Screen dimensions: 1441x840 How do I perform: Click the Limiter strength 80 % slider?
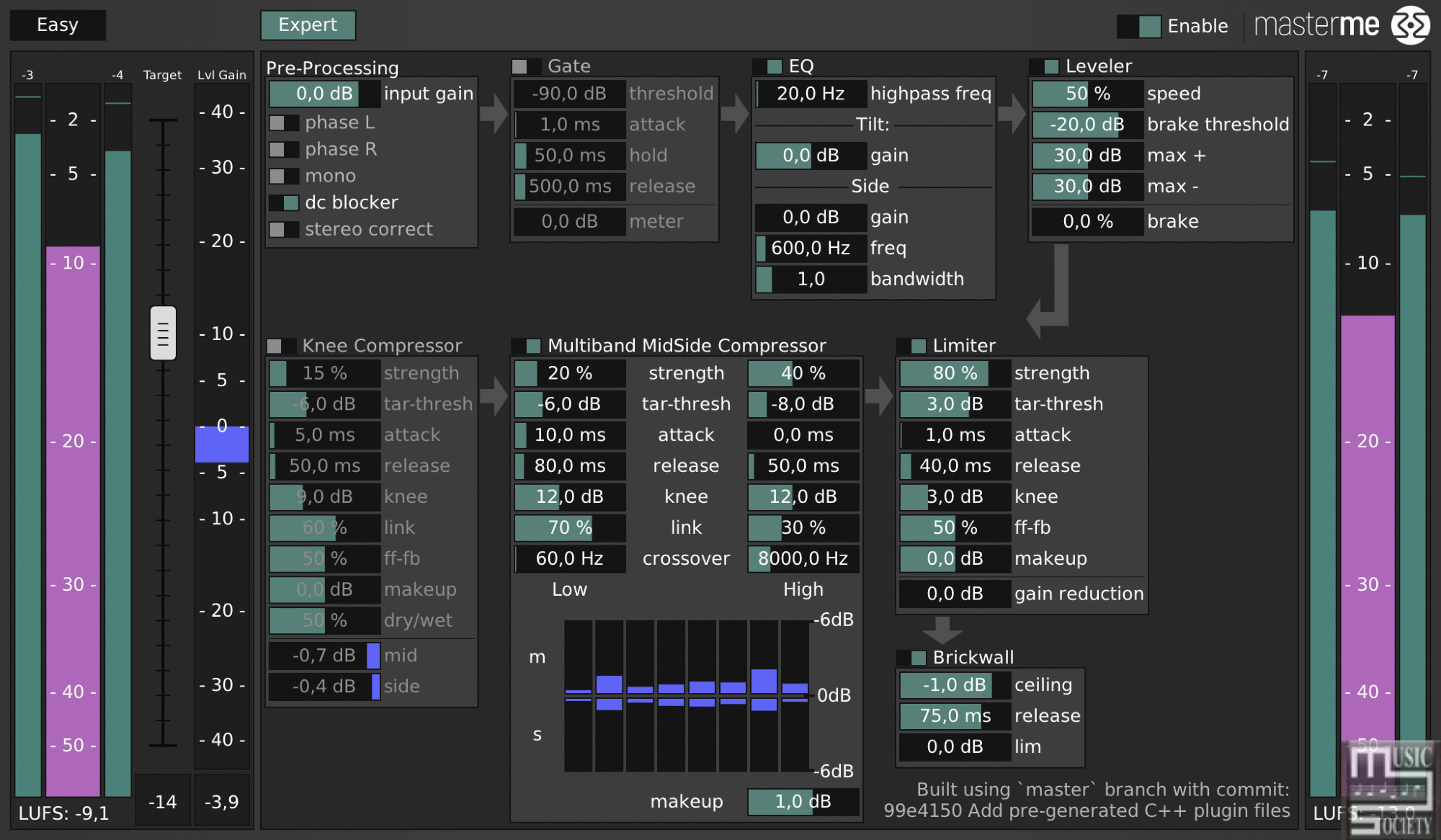955,373
